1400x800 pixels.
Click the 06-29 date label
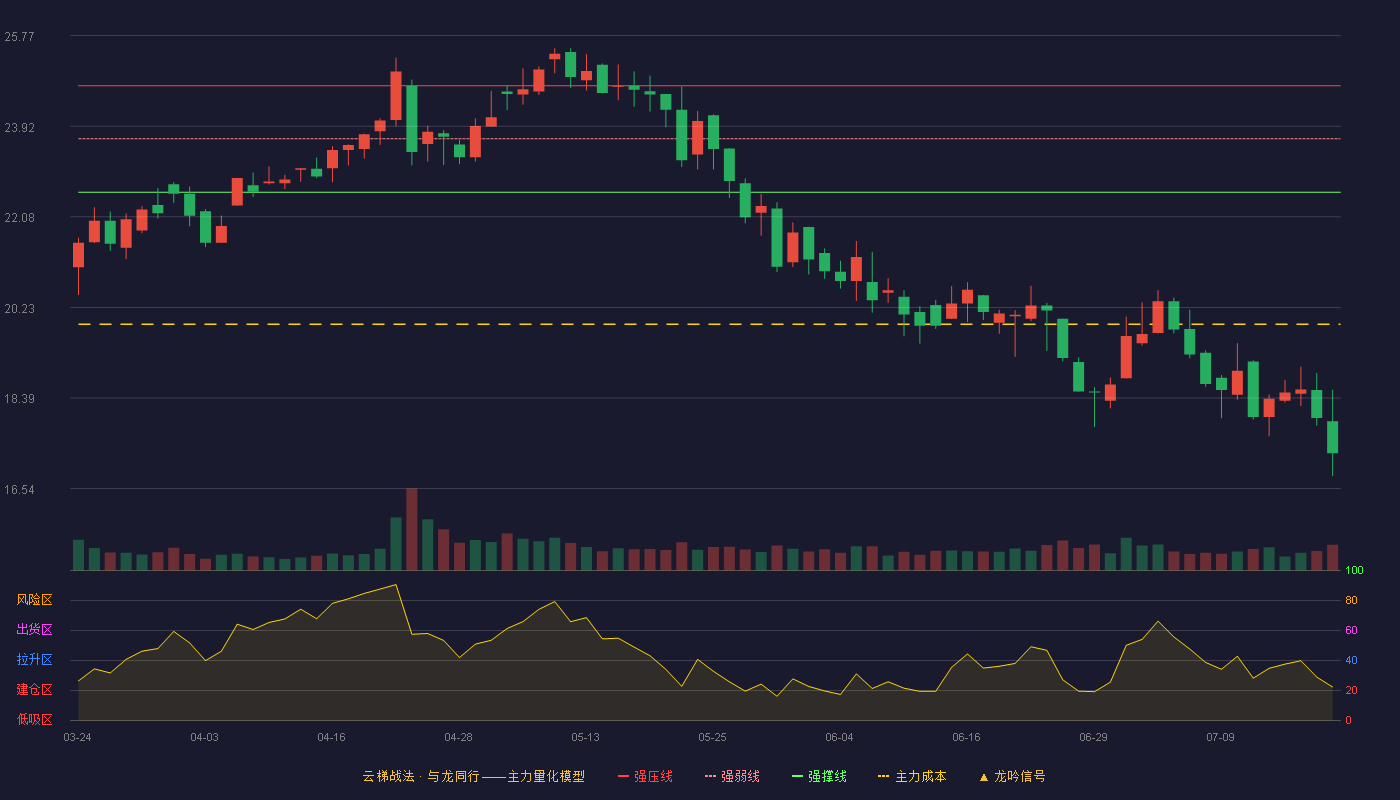(x=1094, y=737)
